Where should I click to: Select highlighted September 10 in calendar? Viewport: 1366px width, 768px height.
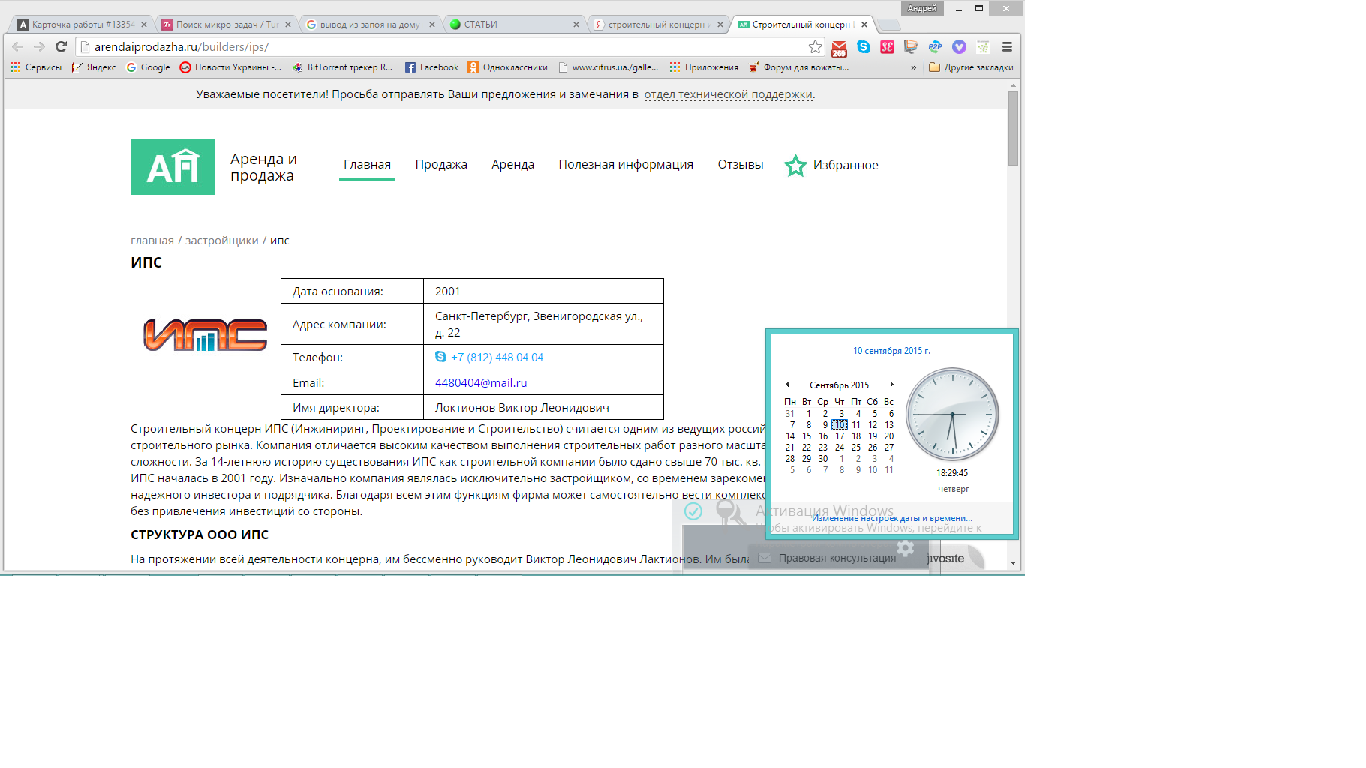pyautogui.click(x=839, y=424)
